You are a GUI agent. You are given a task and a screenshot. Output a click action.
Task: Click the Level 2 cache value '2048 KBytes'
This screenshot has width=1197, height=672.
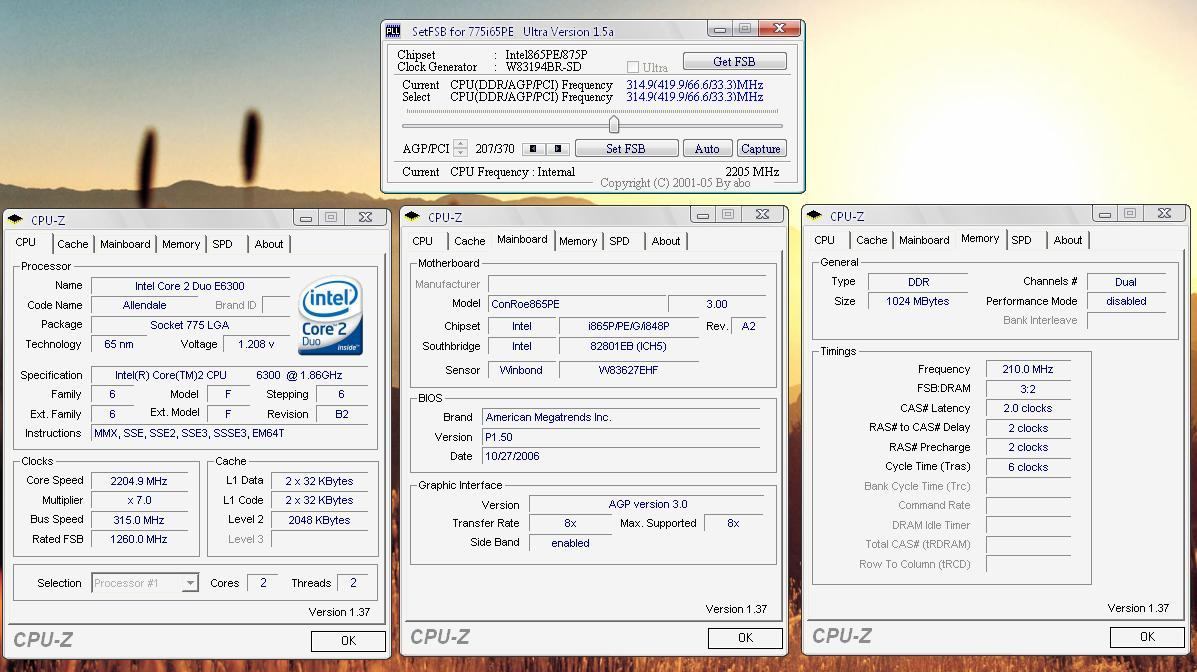click(319, 520)
